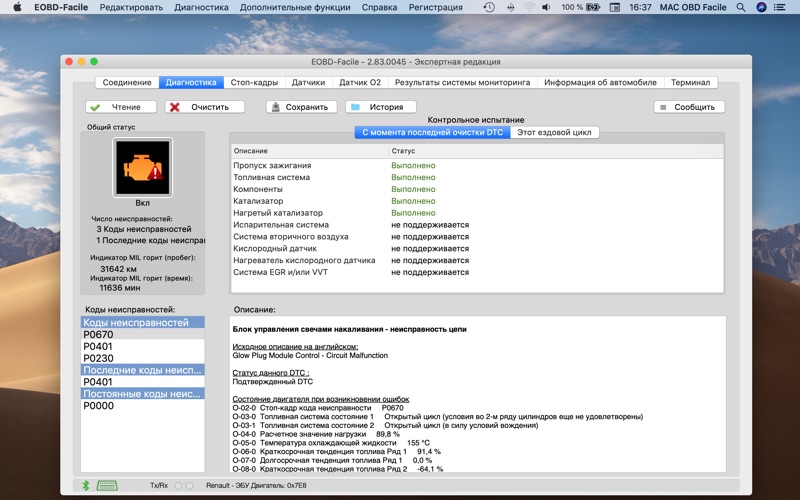800x500 pixels.
Task: Open Siri from the menu bar
Action: tap(761, 7)
